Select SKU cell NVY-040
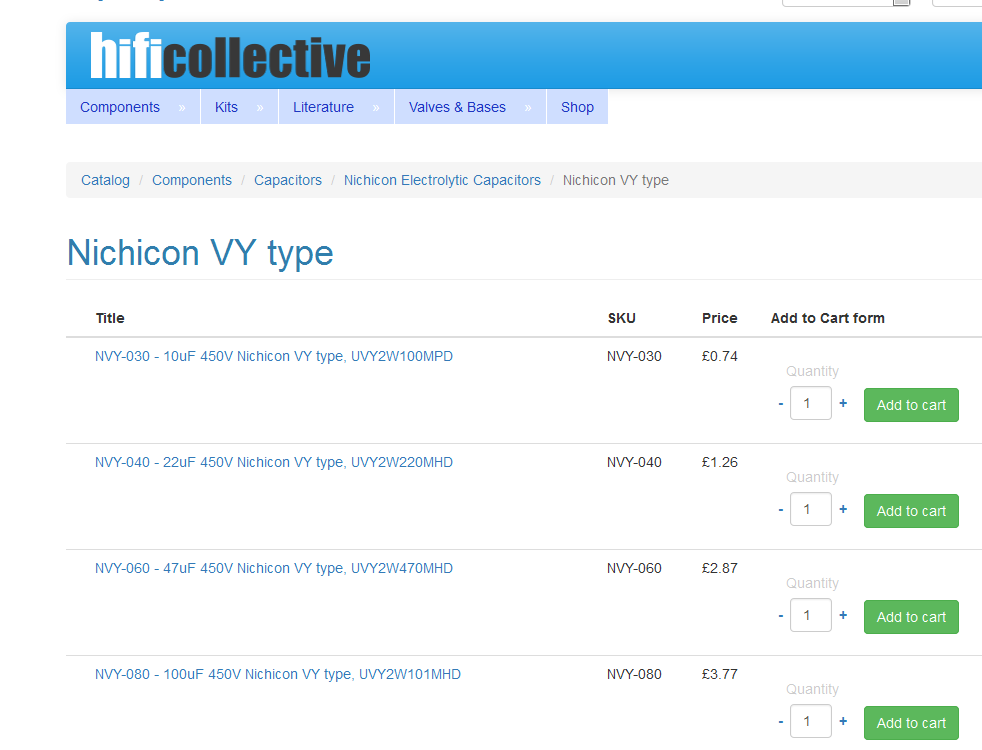This screenshot has width=982, height=750. pos(634,462)
